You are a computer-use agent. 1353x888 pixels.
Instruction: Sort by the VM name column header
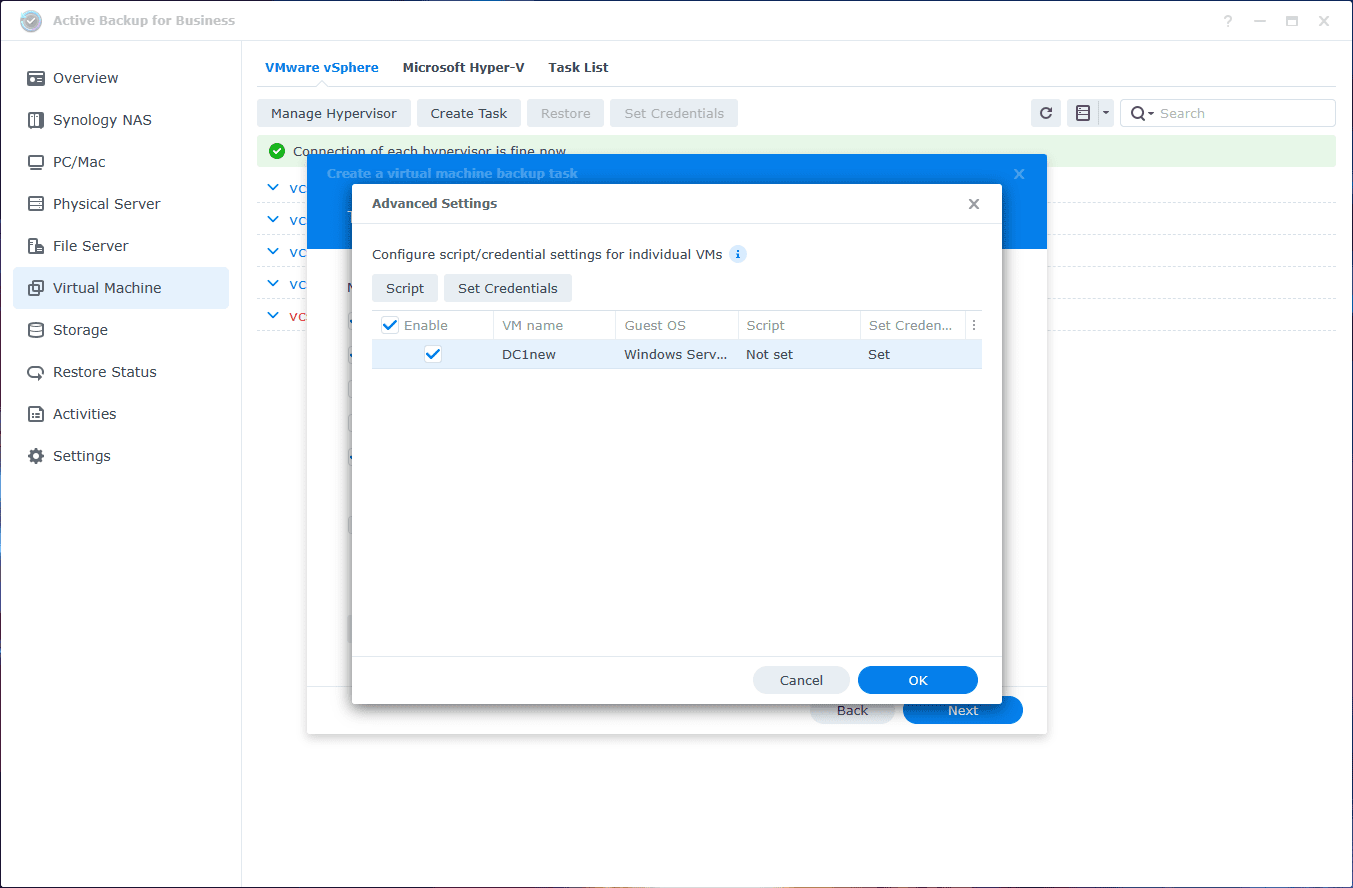pyautogui.click(x=554, y=325)
